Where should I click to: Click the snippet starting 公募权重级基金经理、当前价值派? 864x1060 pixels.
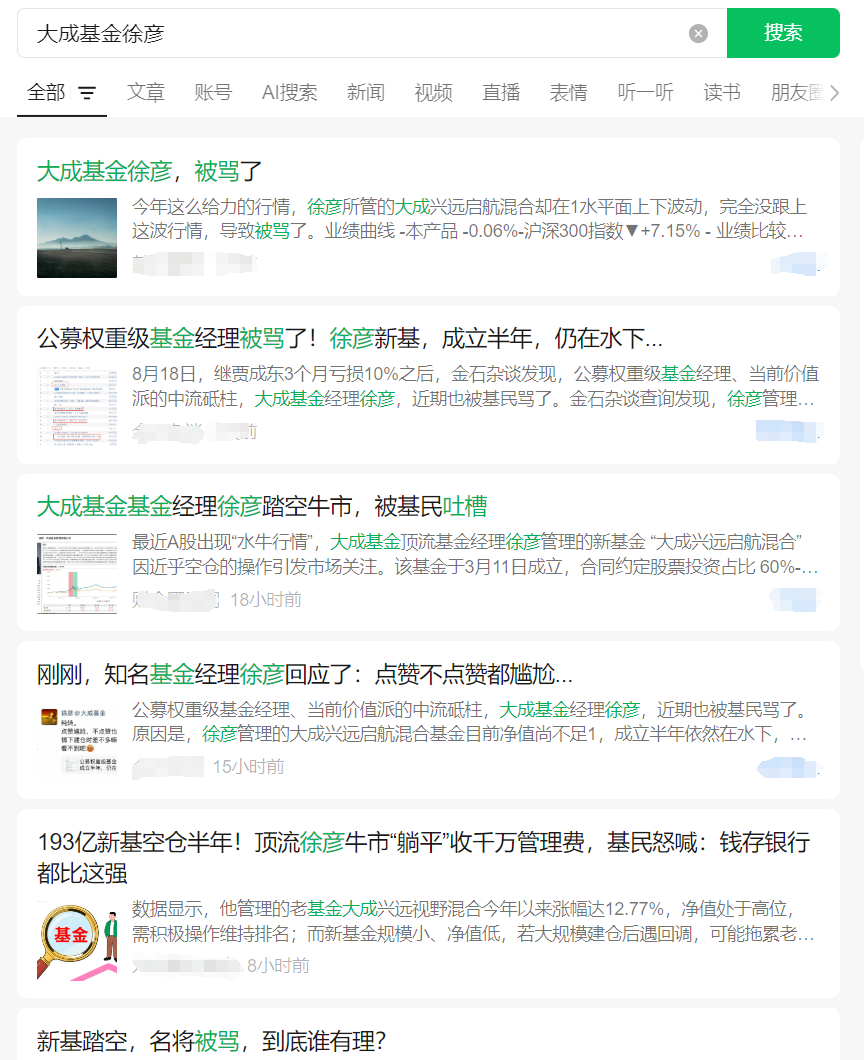click(469, 721)
